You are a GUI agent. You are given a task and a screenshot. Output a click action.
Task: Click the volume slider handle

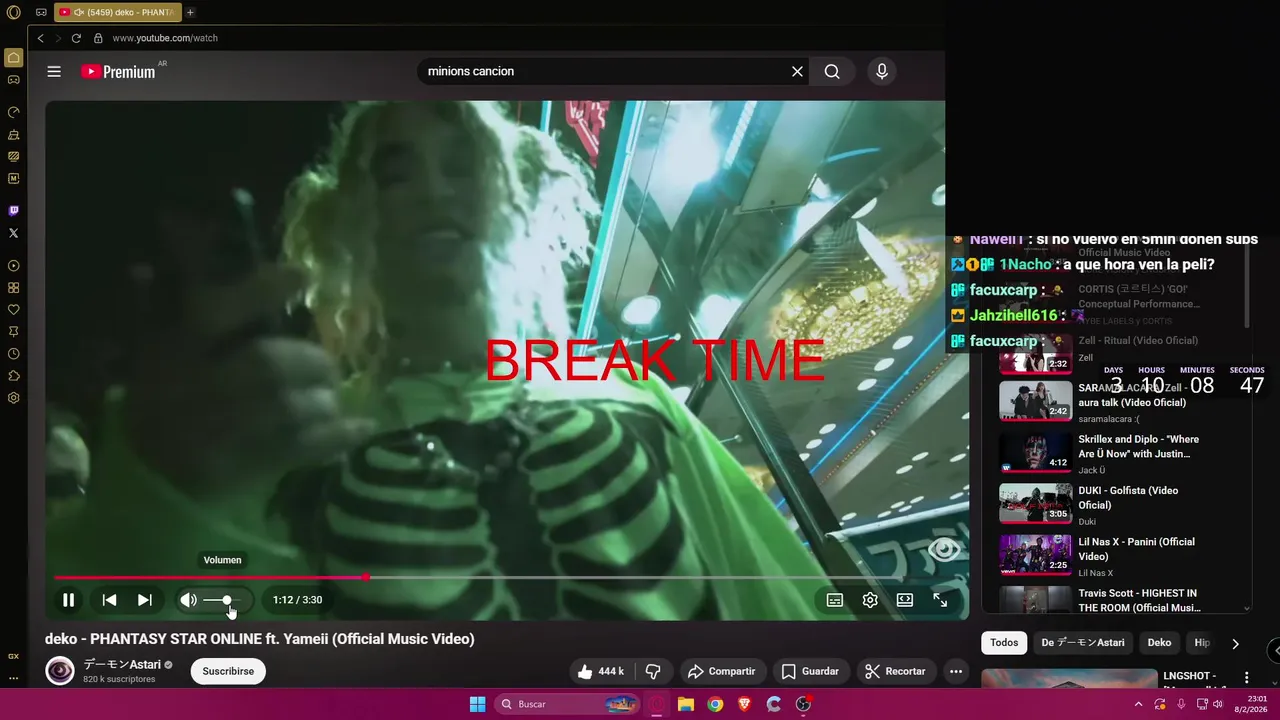click(227, 600)
